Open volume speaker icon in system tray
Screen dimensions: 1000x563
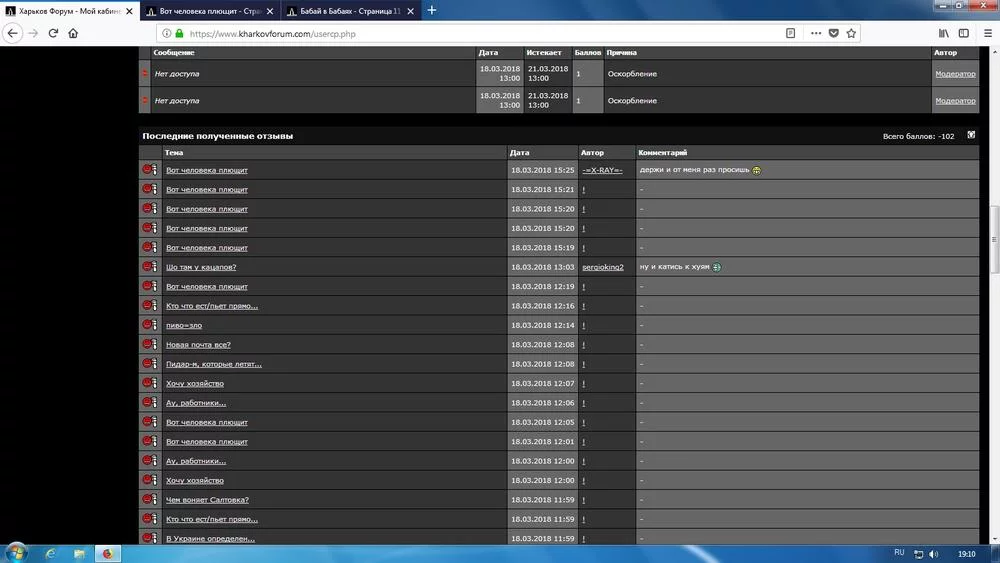coord(934,554)
